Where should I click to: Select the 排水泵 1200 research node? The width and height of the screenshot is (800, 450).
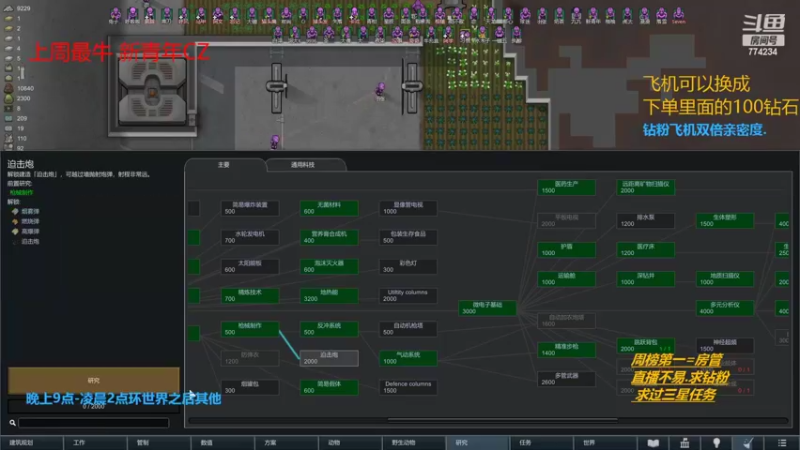click(645, 220)
